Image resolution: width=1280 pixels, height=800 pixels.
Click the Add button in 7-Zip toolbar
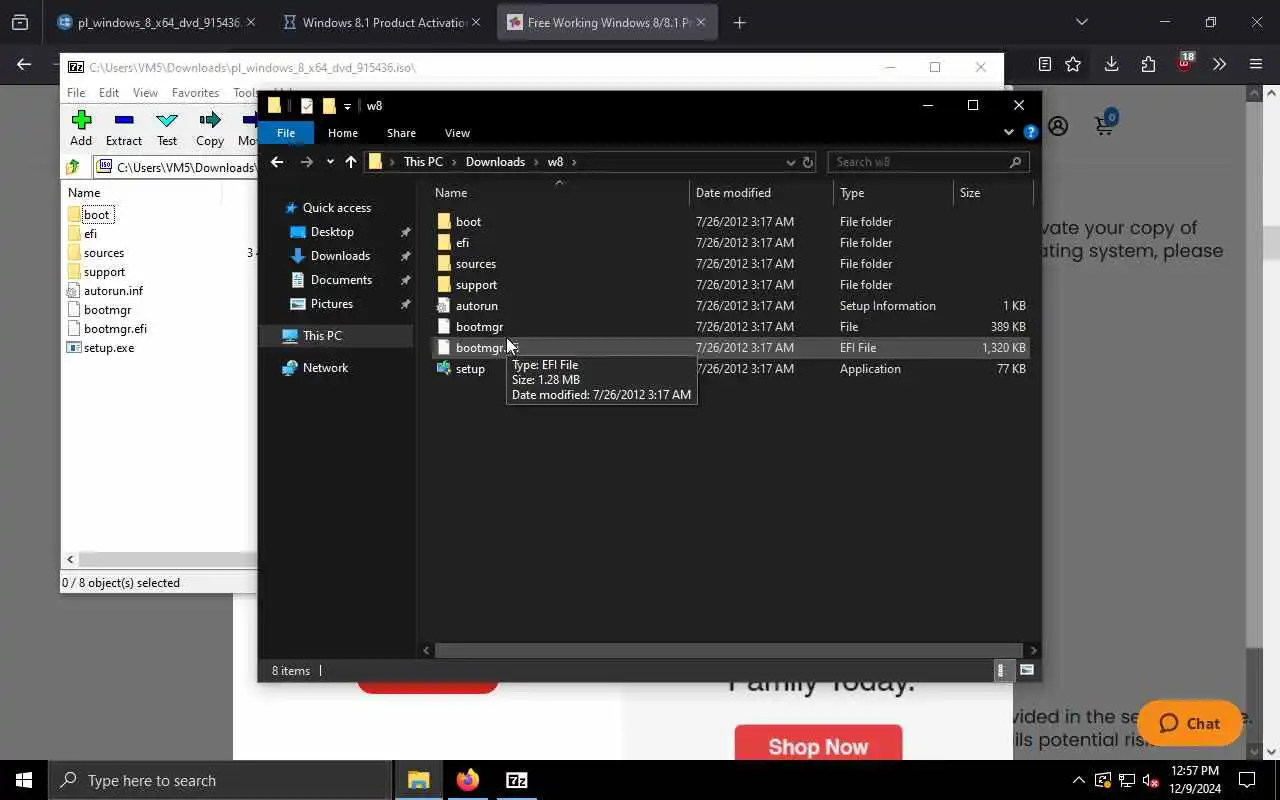click(81, 129)
